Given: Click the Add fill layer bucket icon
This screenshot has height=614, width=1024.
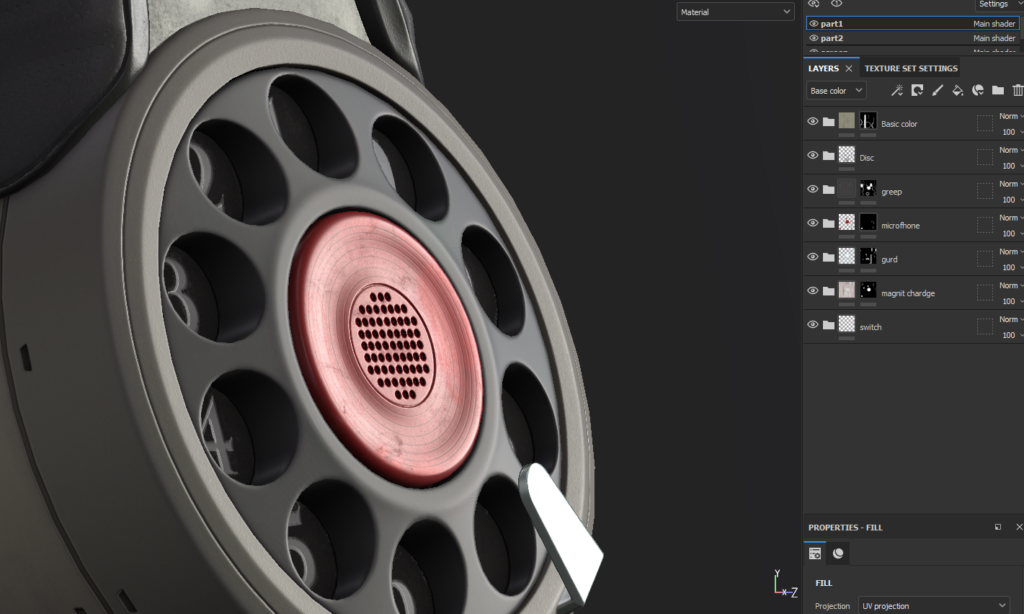Looking at the screenshot, I should pos(957,90).
